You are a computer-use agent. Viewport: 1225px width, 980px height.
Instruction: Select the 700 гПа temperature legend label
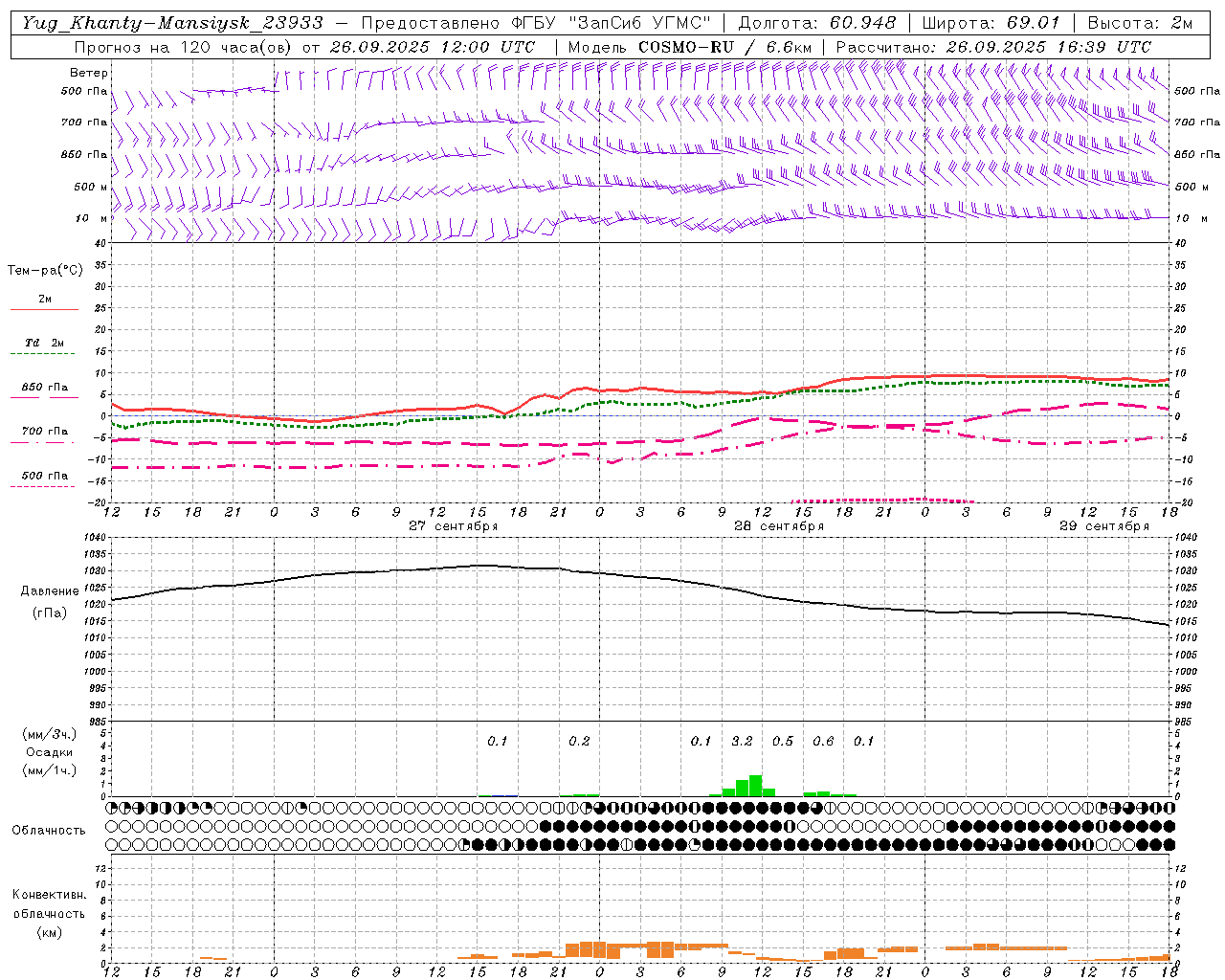pyautogui.click(x=45, y=431)
